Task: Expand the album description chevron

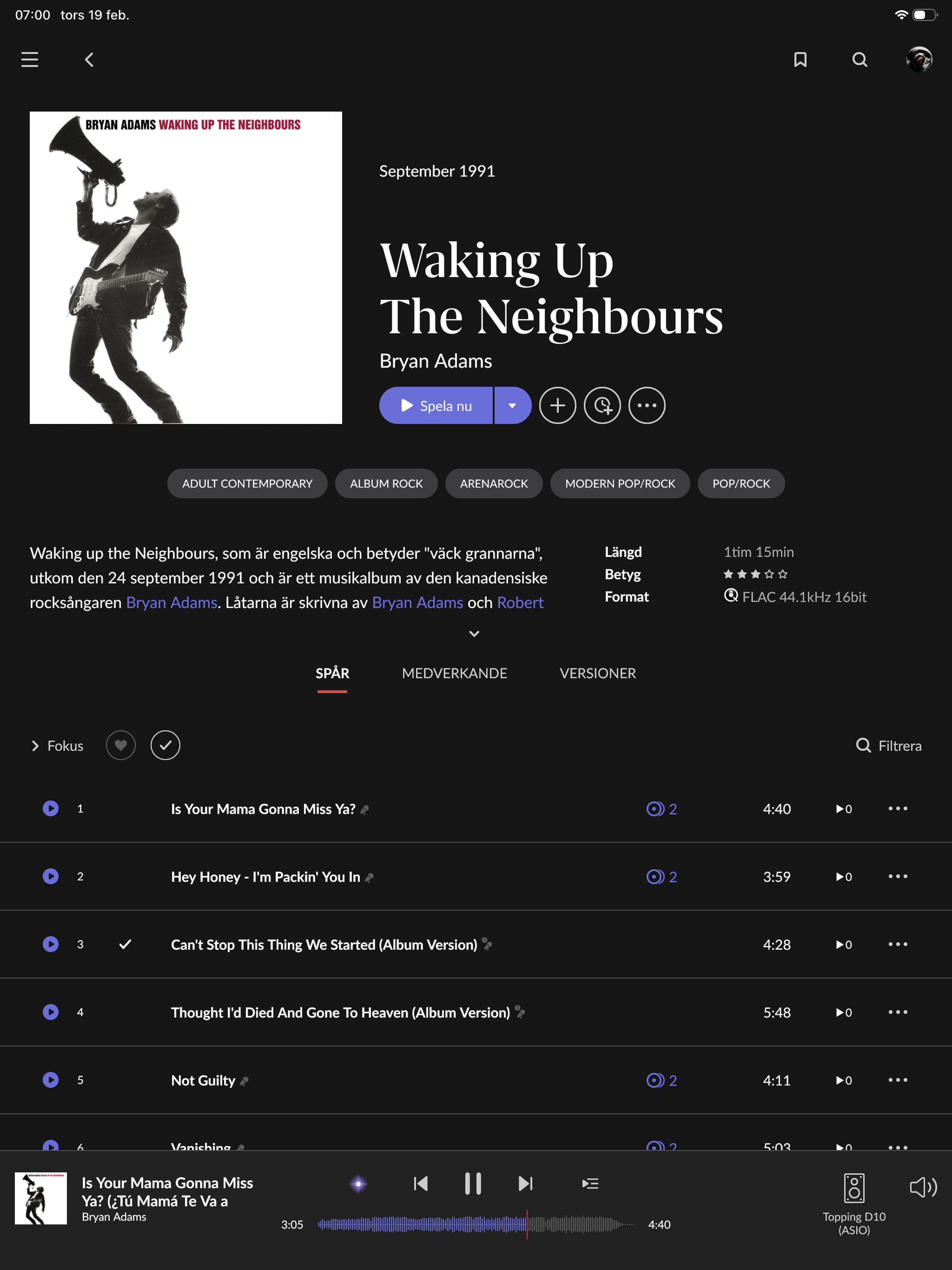Action: click(x=475, y=634)
